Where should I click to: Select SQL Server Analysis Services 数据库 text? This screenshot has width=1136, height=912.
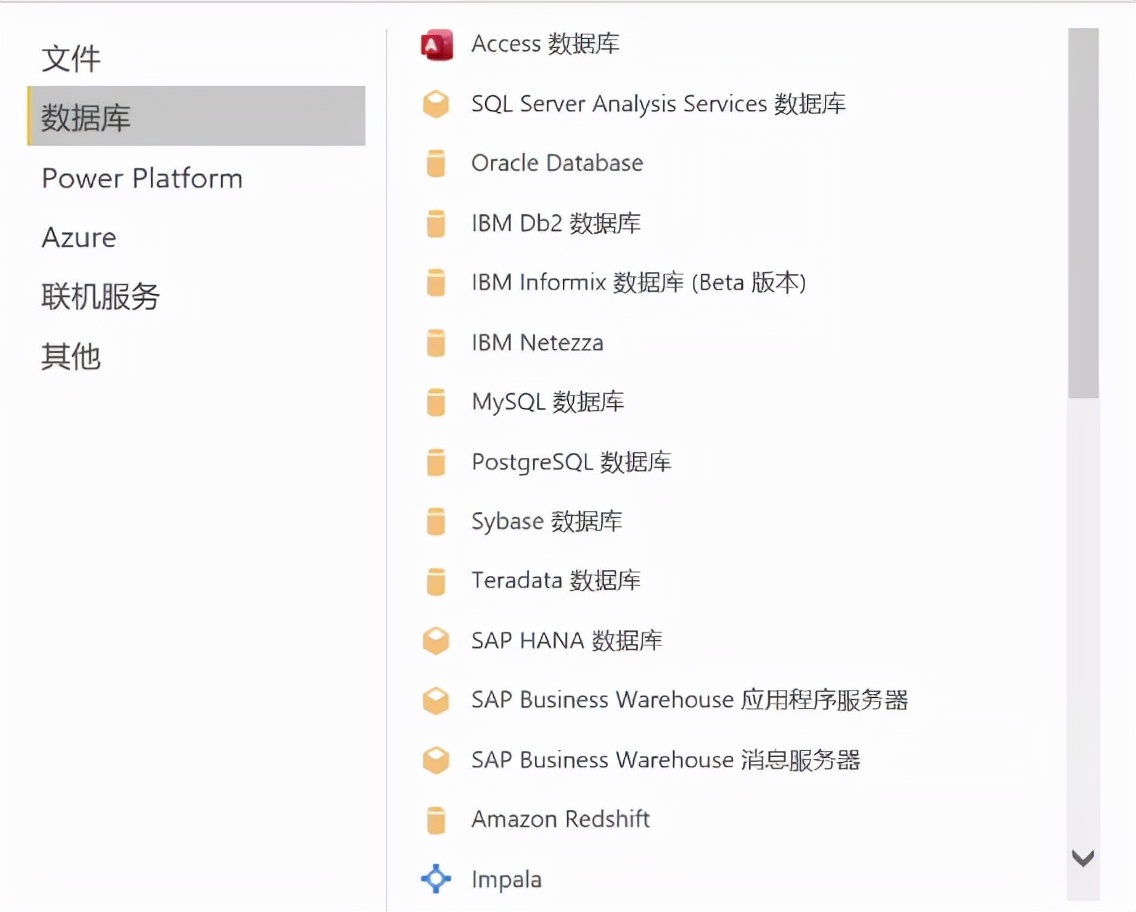(x=659, y=104)
